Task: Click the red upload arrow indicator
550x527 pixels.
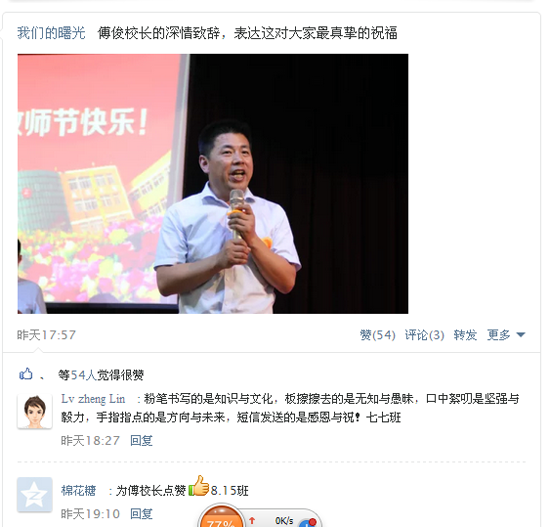Action: 252,521
